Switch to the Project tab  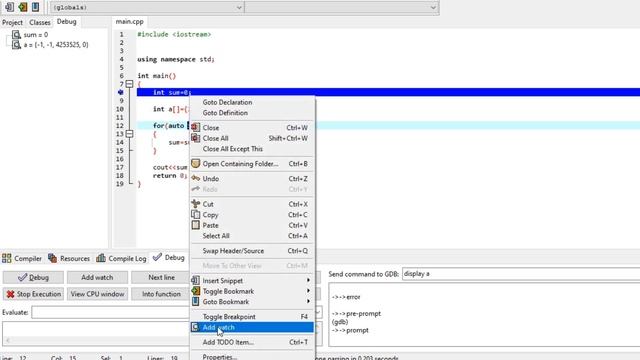coord(12,22)
